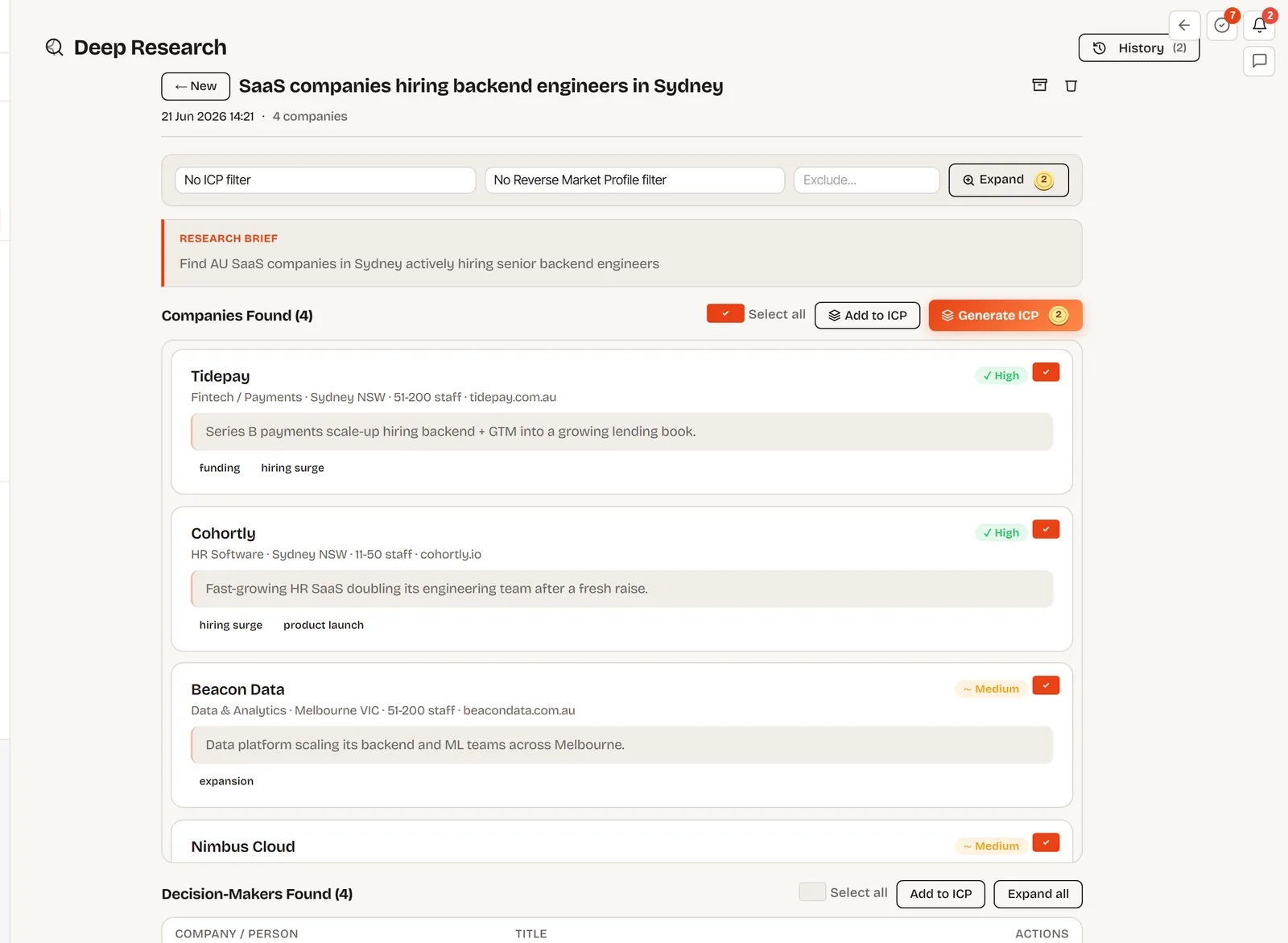Click the research title about Sydney backend engineers

coord(481,86)
